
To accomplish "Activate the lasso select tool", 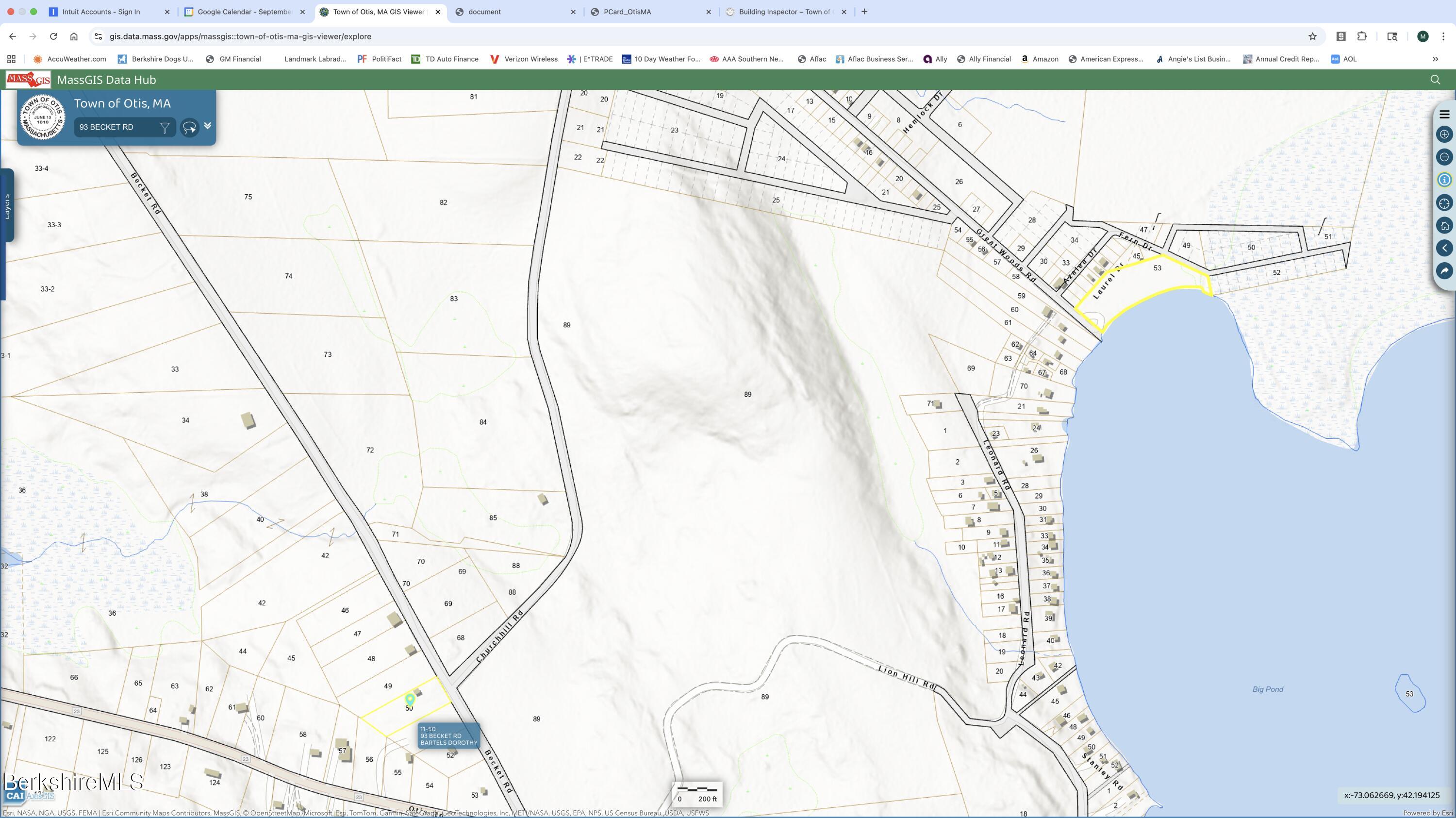I will tap(189, 128).
